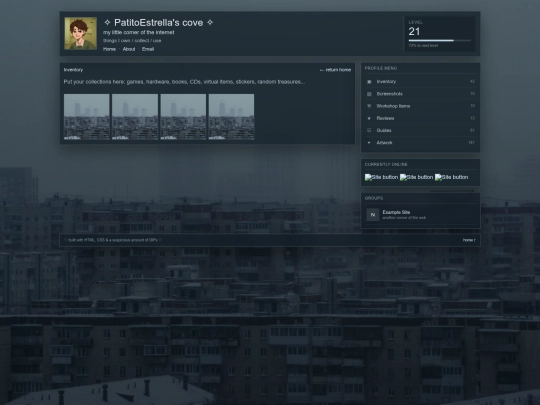The image size is (540, 405).
Task: Open the third inventory thumbnail
Action: (183, 117)
